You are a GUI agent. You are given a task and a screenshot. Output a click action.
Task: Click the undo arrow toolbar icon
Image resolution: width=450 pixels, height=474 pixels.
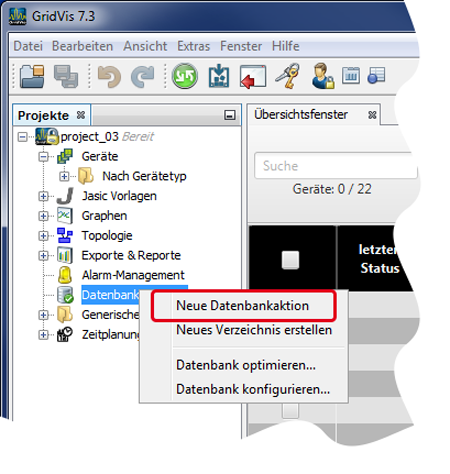(x=109, y=77)
